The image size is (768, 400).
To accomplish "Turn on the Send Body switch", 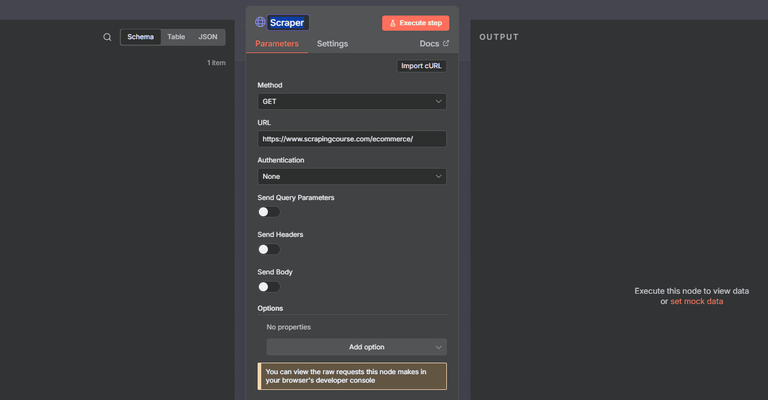I will tap(269, 287).
